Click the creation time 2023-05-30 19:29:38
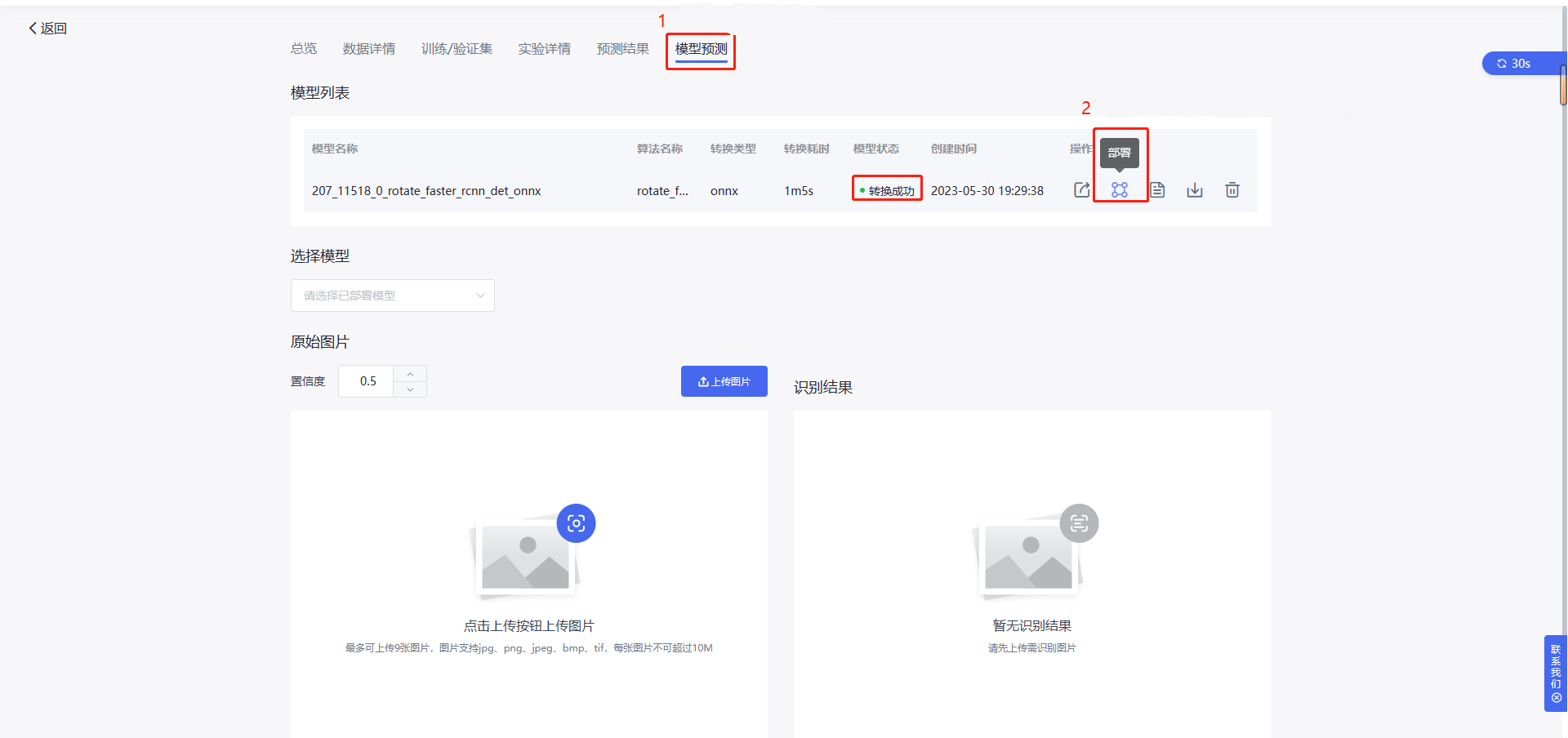Image resolution: width=1568 pixels, height=738 pixels. pyautogui.click(x=987, y=191)
